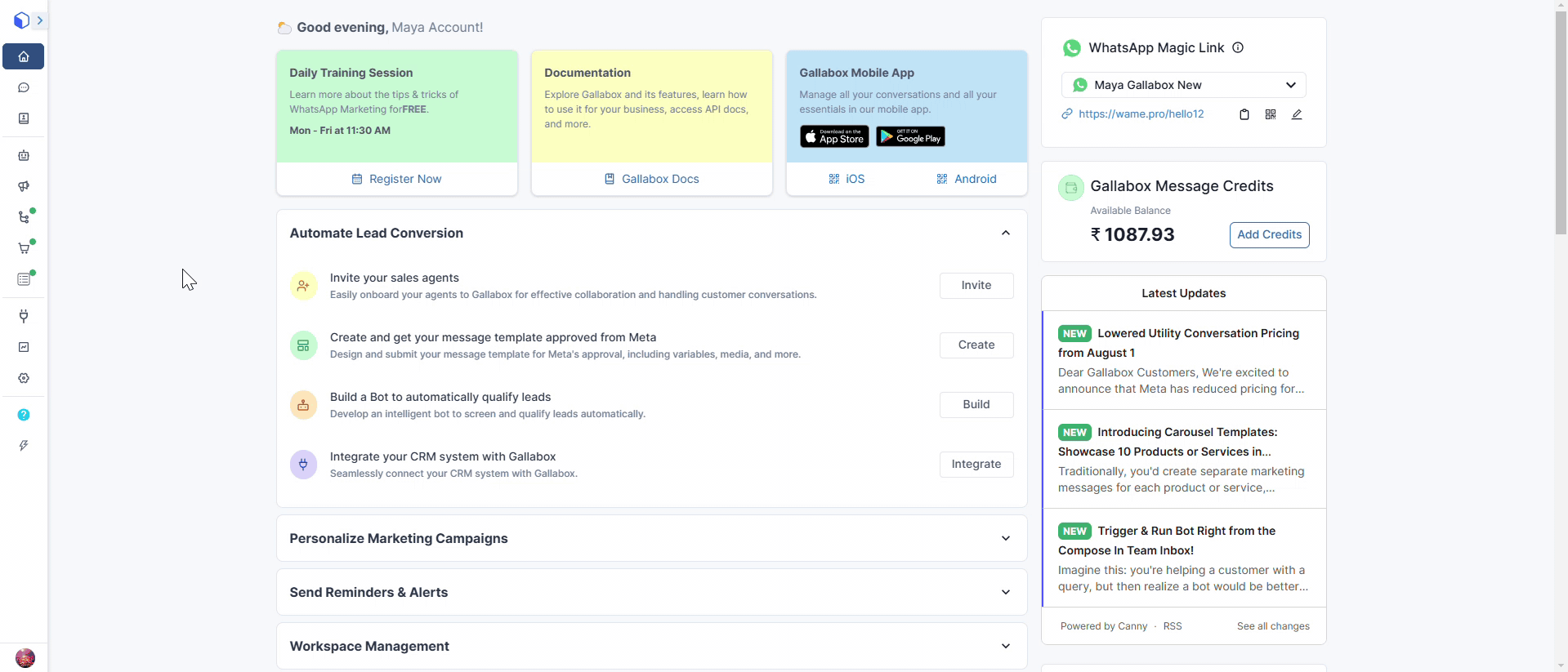Open the Integrations plug icon in sidebar

click(x=24, y=316)
